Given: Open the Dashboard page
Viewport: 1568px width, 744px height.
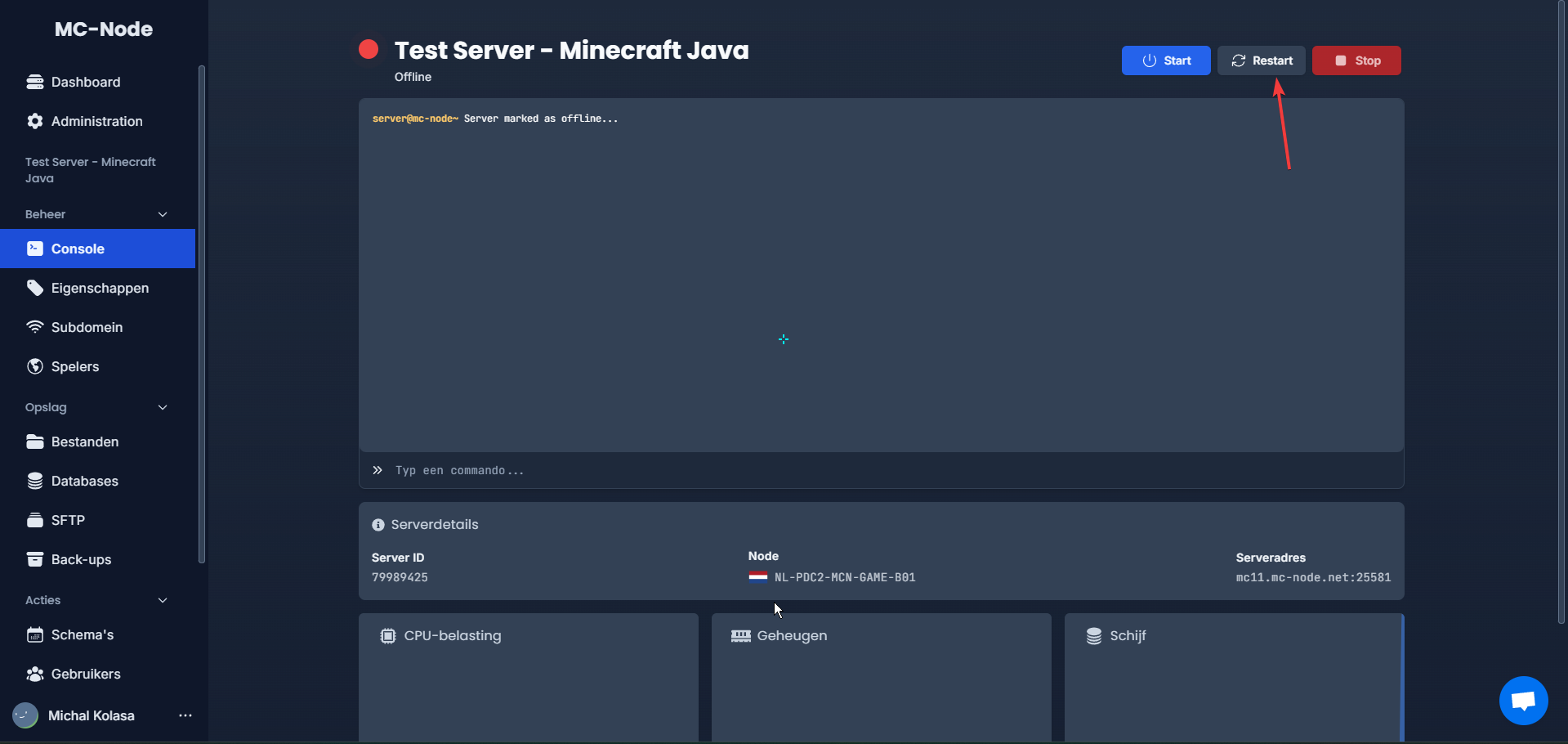Looking at the screenshot, I should pyautogui.click(x=97, y=82).
